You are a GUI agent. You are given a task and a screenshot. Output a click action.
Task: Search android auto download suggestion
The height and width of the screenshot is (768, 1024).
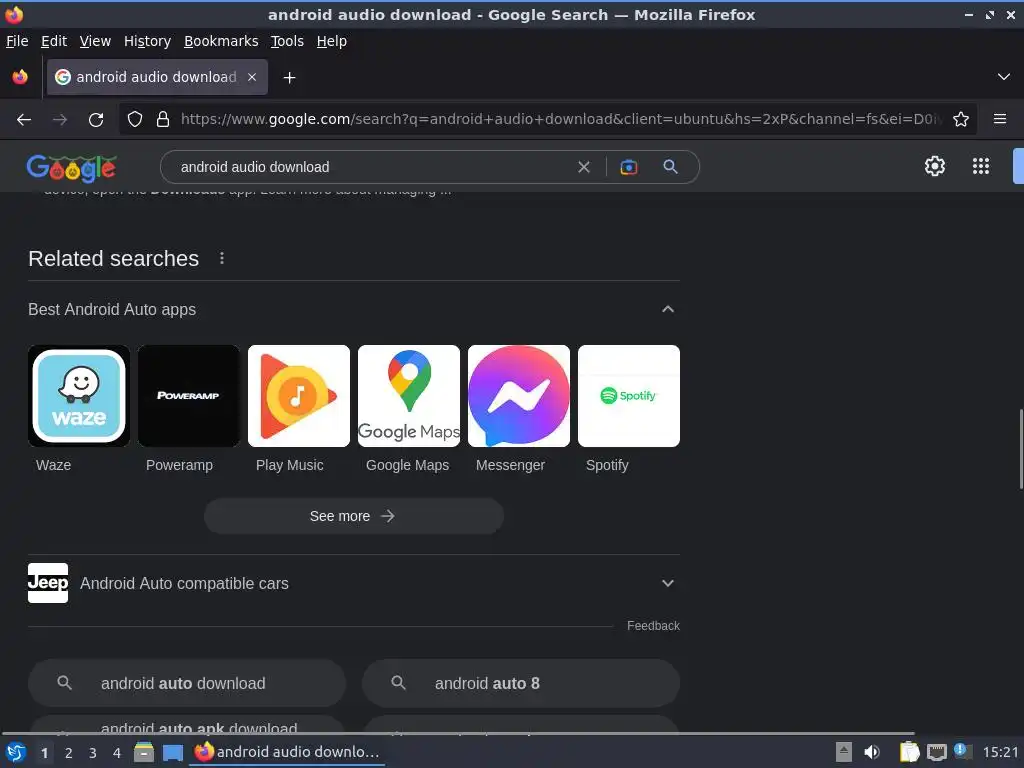[187, 683]
